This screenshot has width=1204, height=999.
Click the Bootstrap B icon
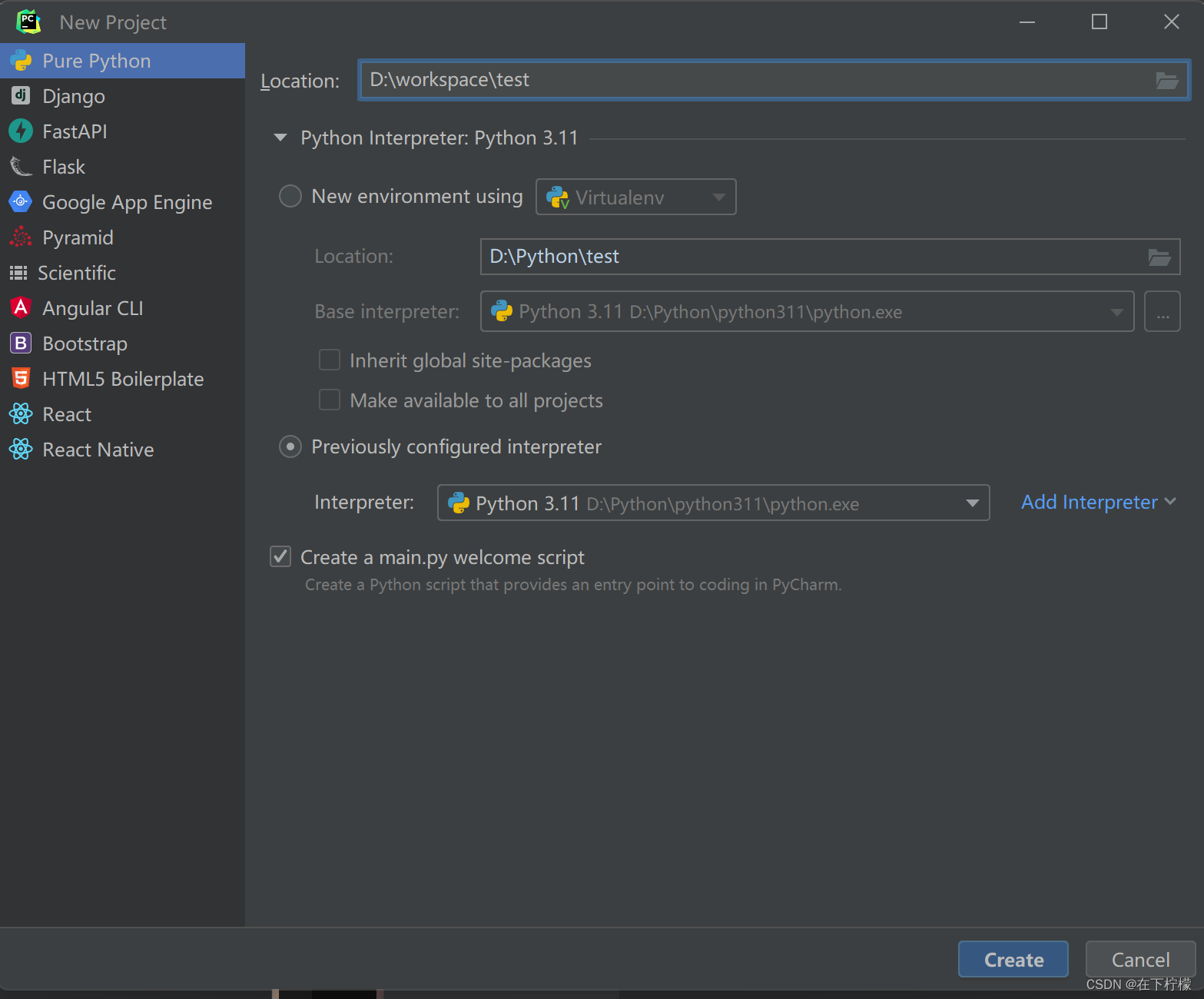[x=21, y=343]
